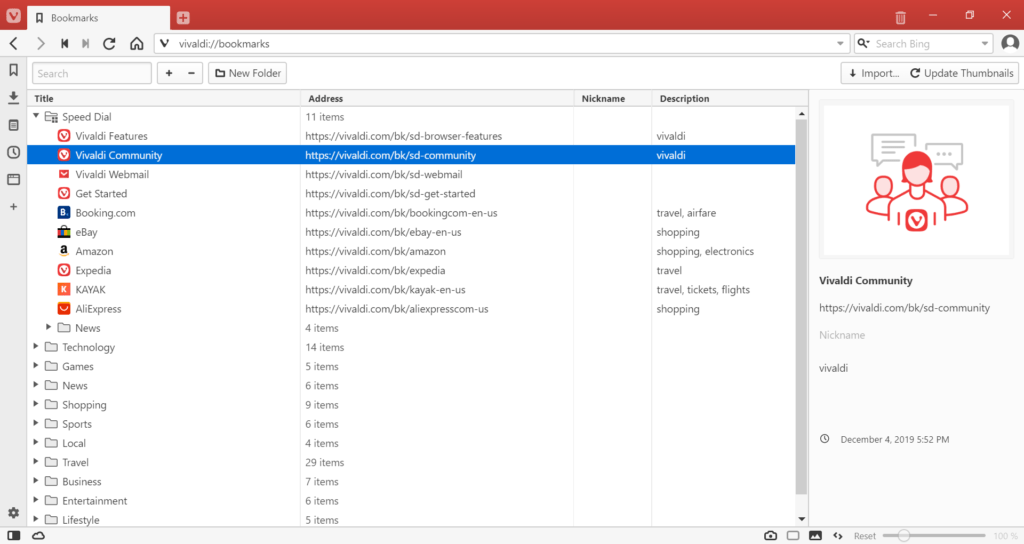
Task: Reload the current page
Action: (x=109, y=44)
